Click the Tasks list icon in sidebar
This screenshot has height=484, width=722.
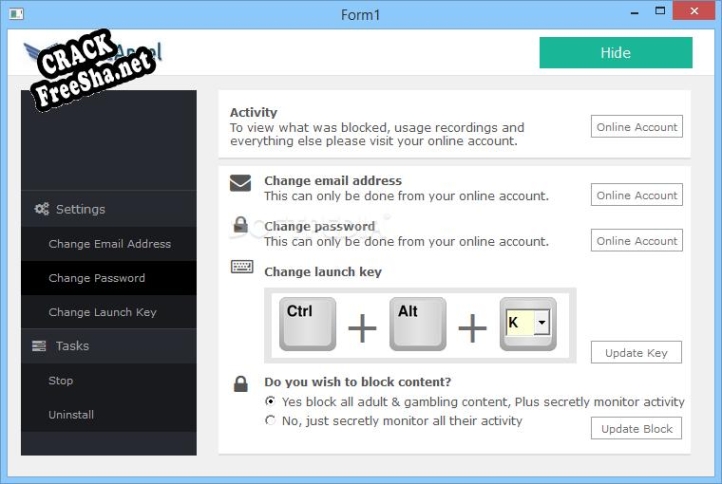(40, 346)
